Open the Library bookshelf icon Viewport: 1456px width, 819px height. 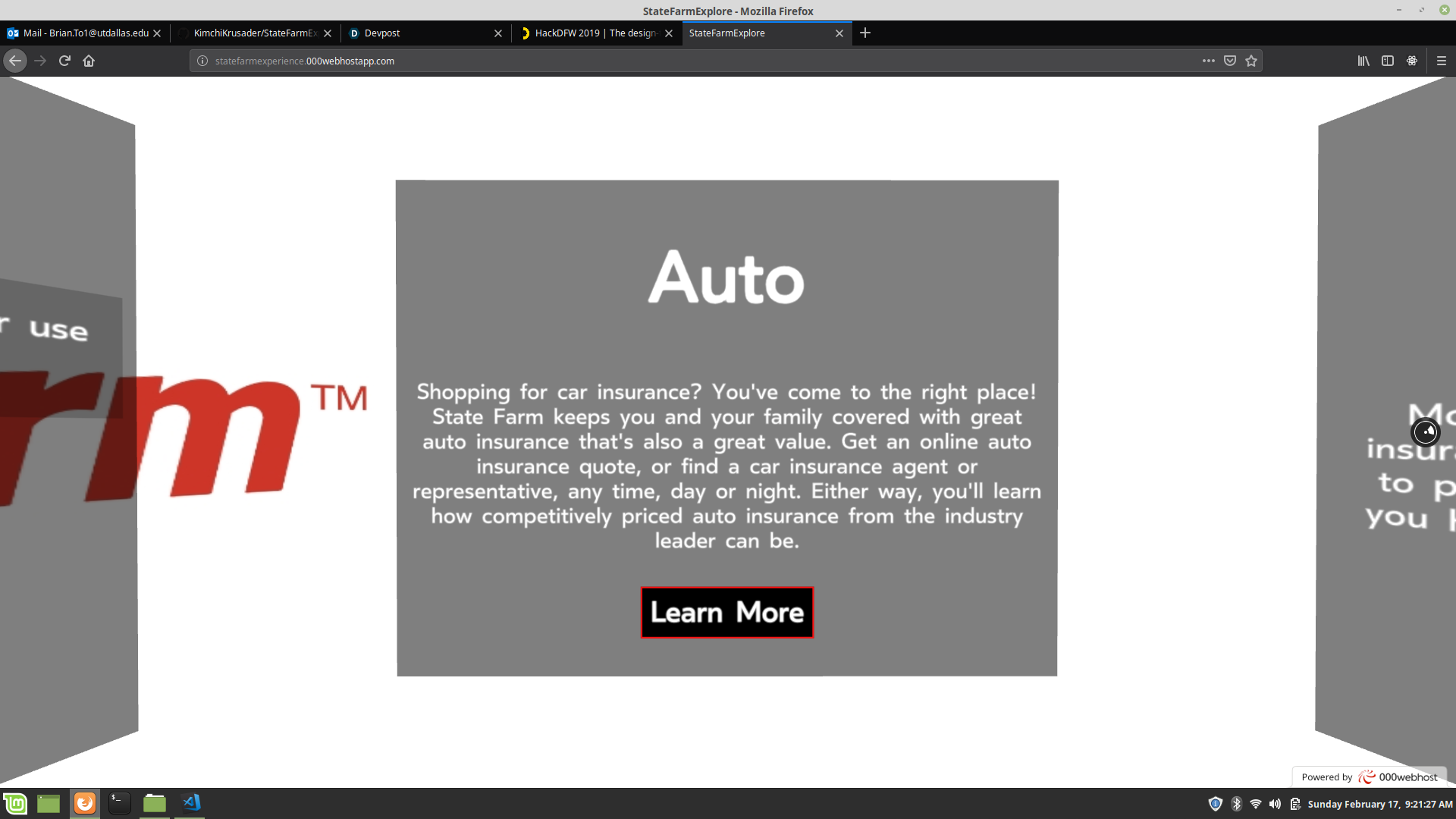pyautogui.click(x=1363, y=61)
